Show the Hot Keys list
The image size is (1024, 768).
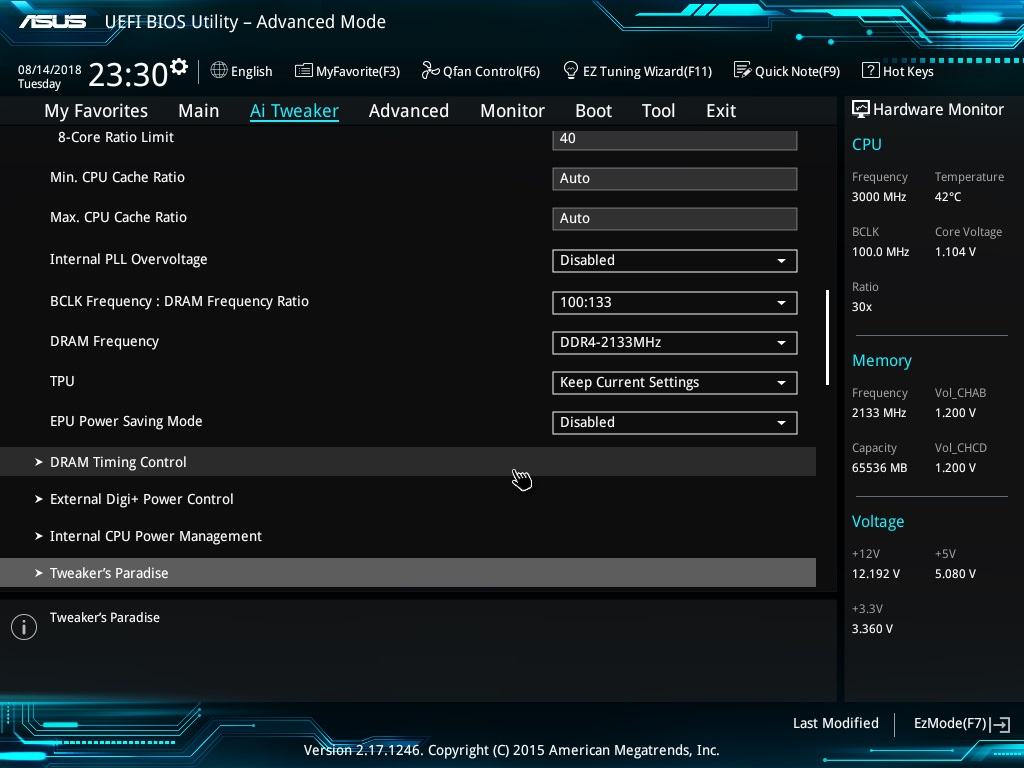(x=898, y=71)
